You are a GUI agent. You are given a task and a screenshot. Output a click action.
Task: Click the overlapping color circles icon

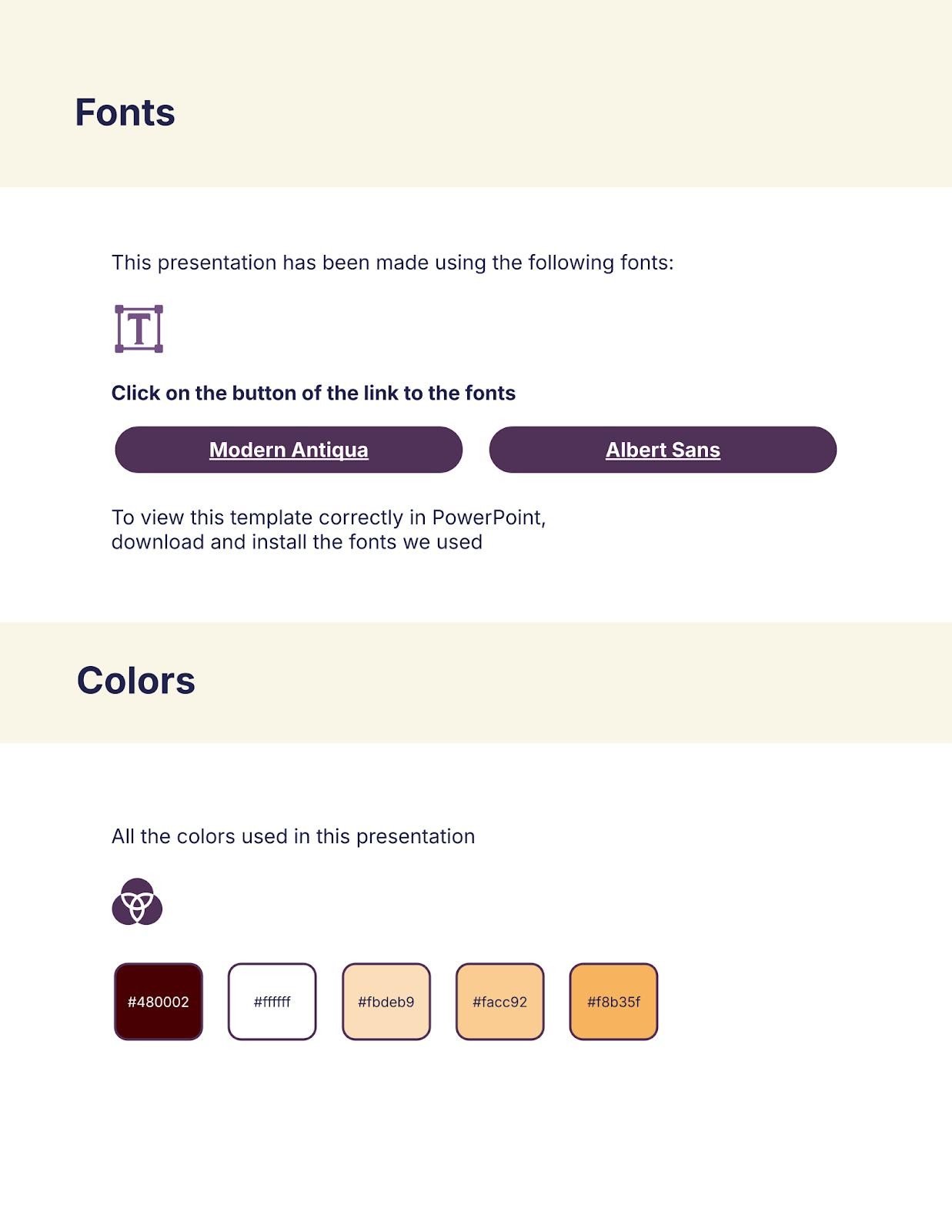137,901
